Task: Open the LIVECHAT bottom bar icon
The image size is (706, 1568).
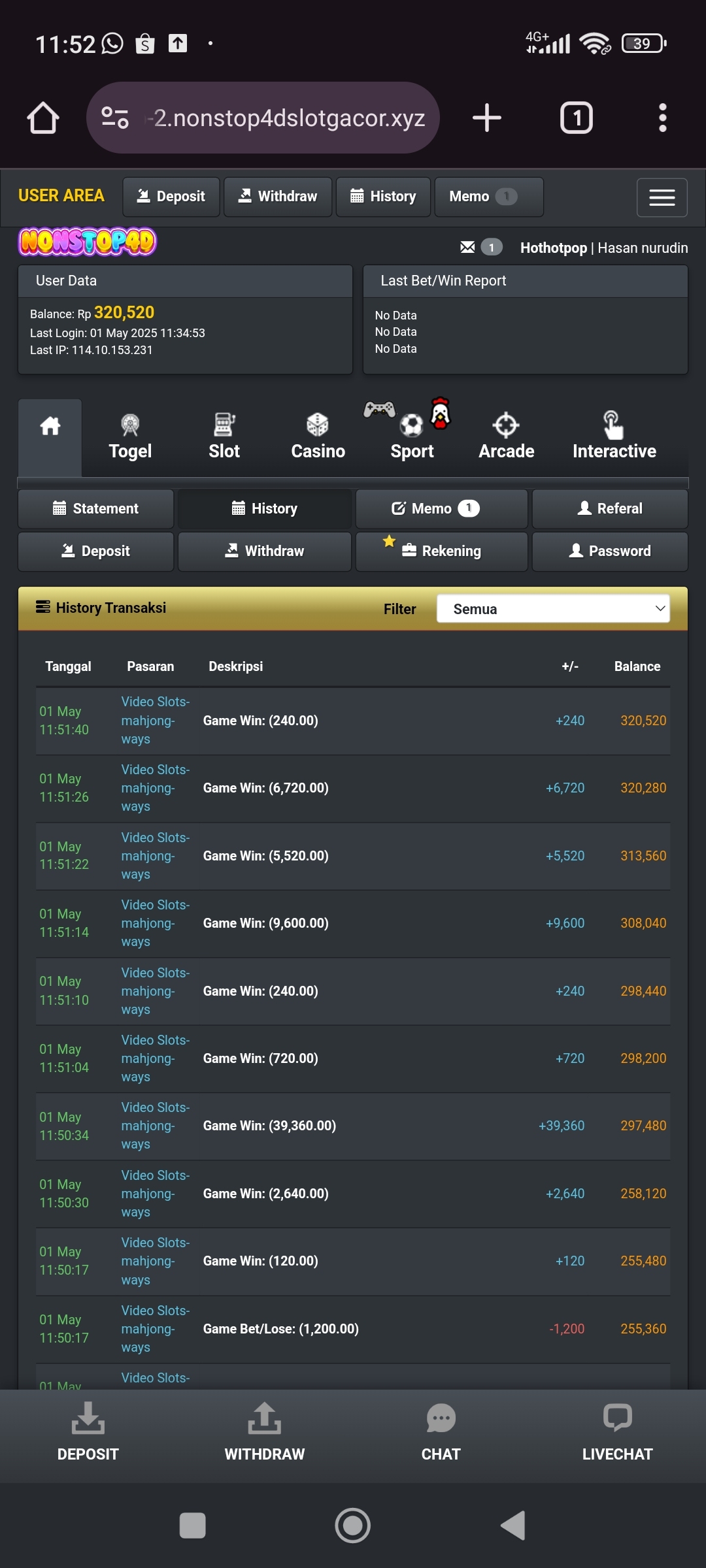Action: tap(617, 1432)
